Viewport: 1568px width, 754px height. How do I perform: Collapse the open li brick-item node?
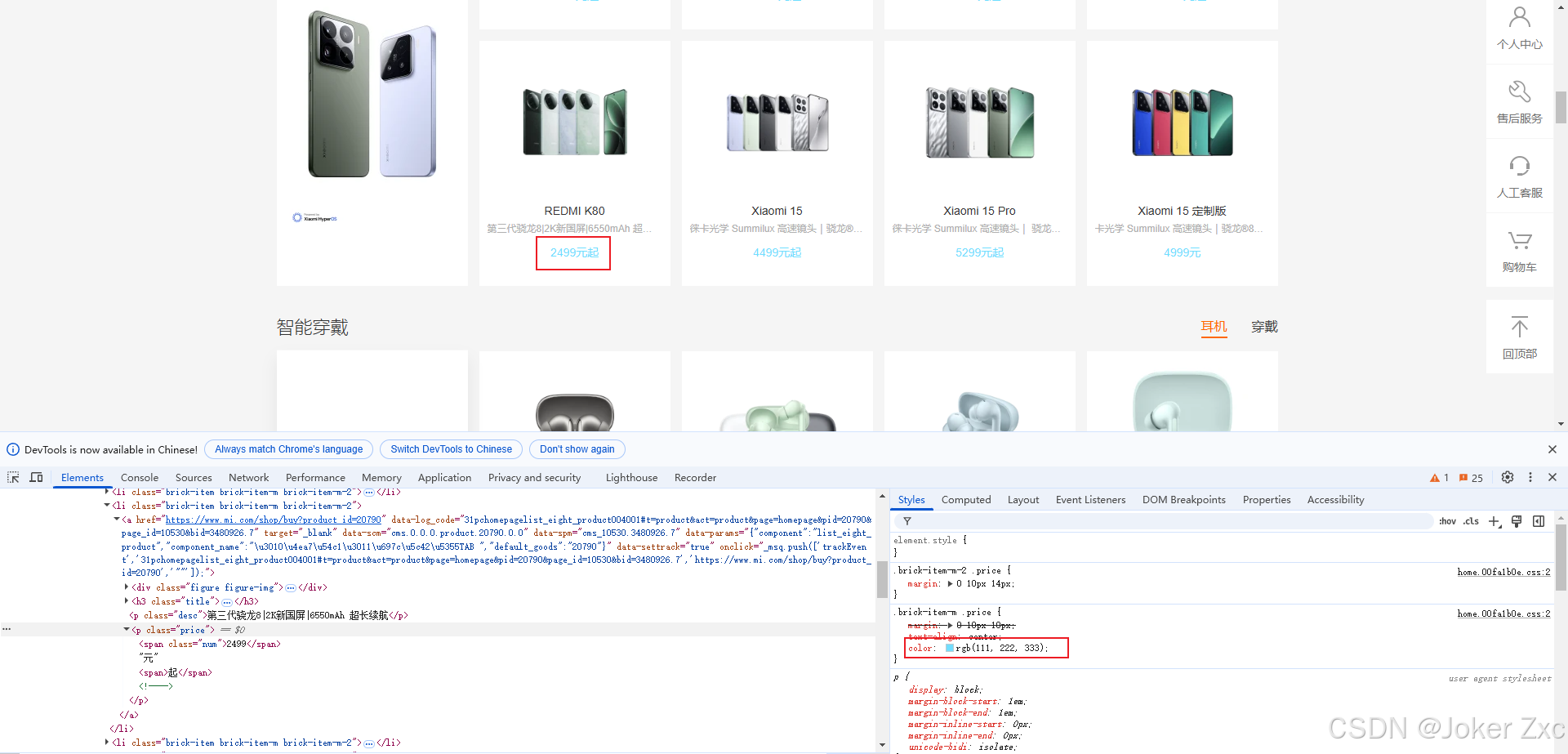(107, 506)
